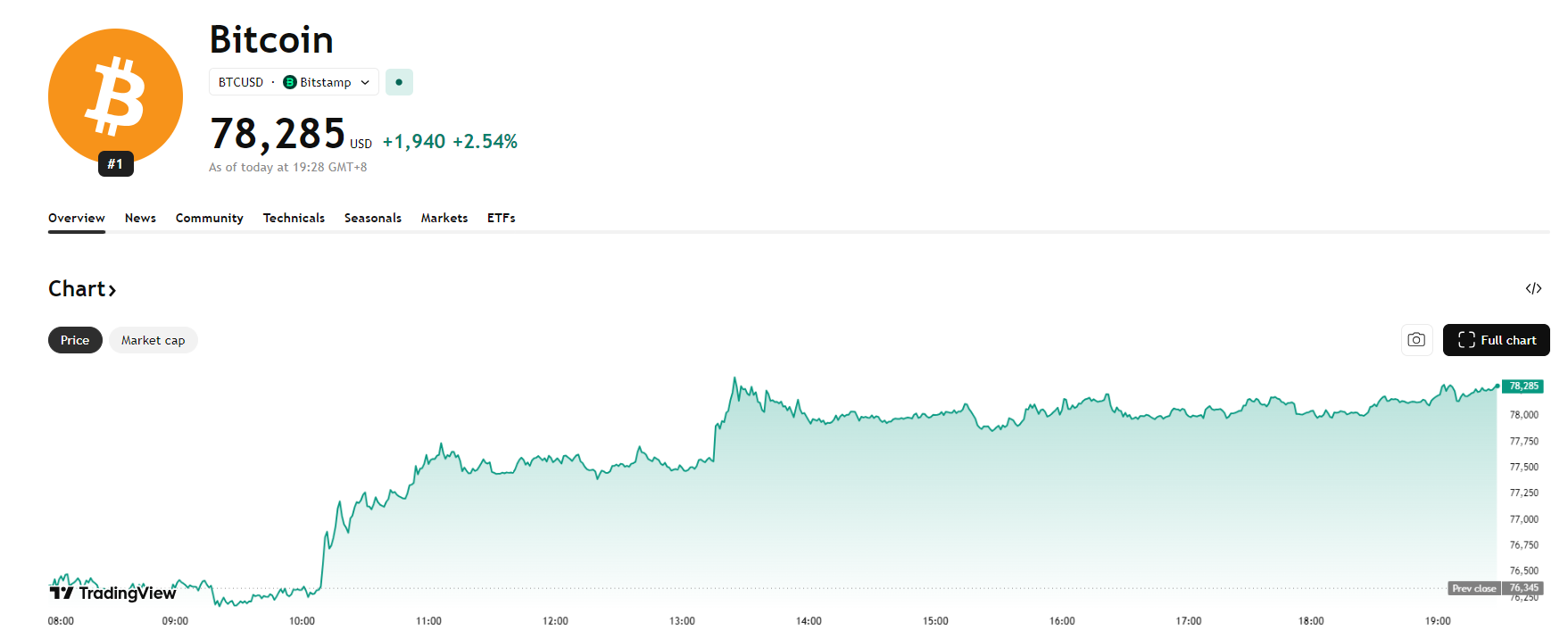The image size is (1568, 639).
Task: Click the fullscreen icon inside Full chart button
Action: (x=1466, y=340)
